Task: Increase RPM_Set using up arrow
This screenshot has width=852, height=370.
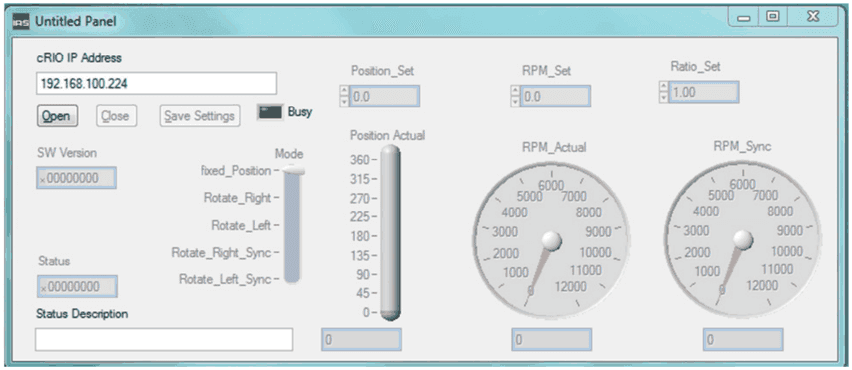Action: (x=515, y=91)
